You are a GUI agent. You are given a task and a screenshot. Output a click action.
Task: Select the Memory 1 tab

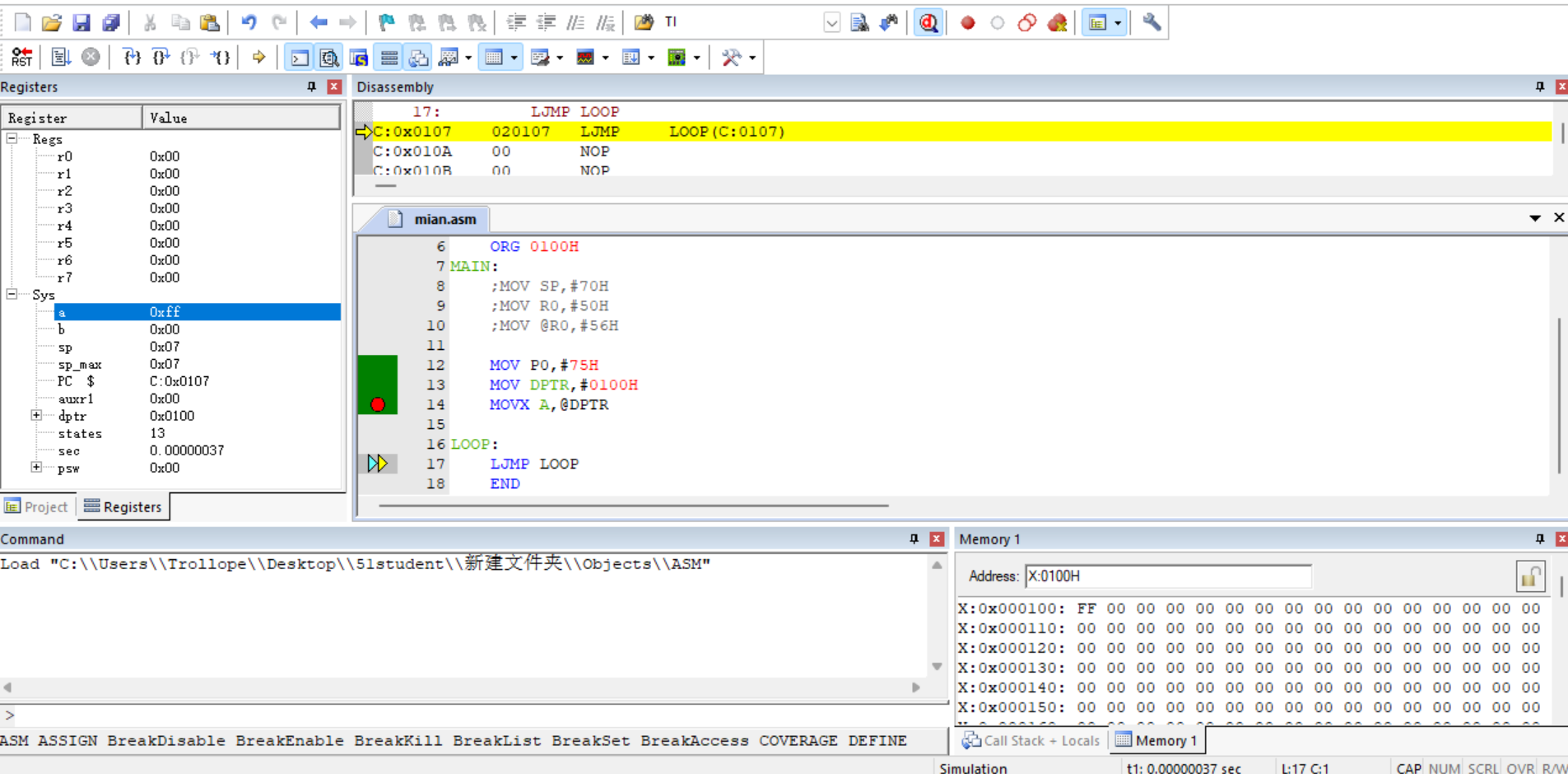1156,740
